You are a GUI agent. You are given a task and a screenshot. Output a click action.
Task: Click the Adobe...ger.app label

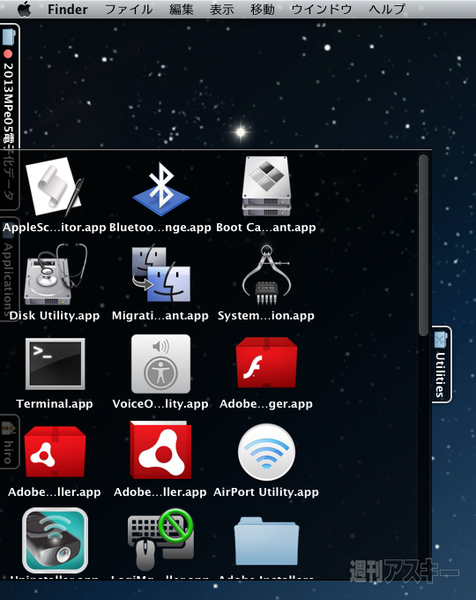coord(266,404)
